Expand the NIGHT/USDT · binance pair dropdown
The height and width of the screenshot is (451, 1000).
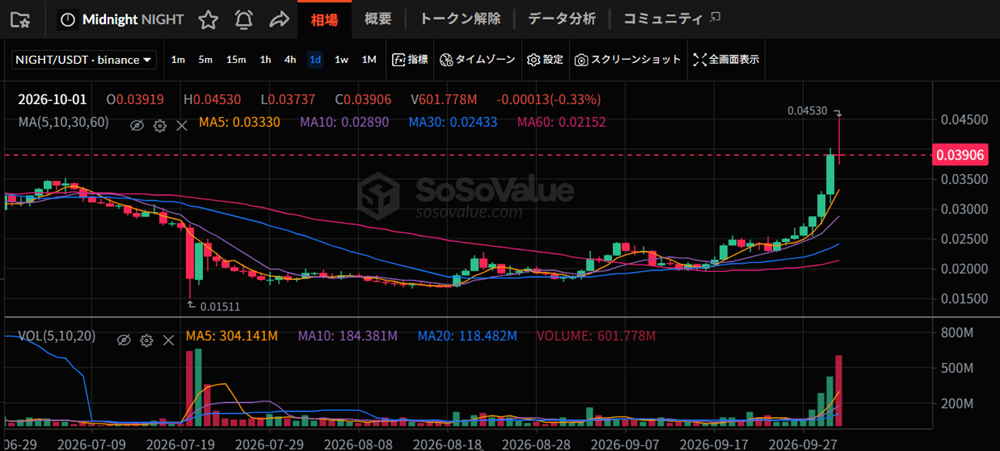(84, 60)
